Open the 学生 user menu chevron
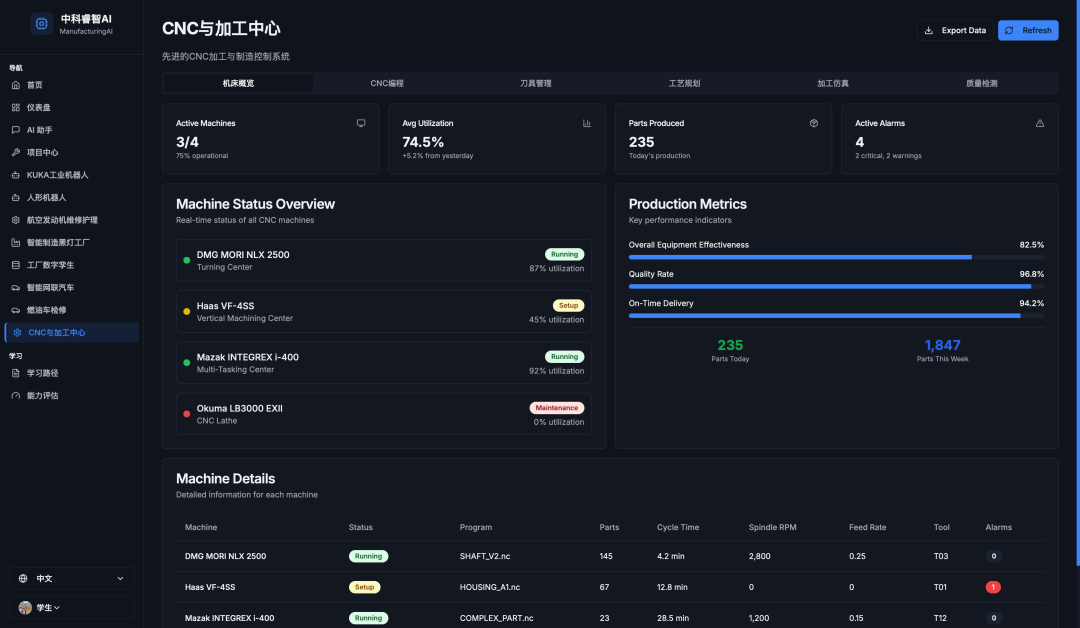 pyautogui.click(x=57, y=607)
